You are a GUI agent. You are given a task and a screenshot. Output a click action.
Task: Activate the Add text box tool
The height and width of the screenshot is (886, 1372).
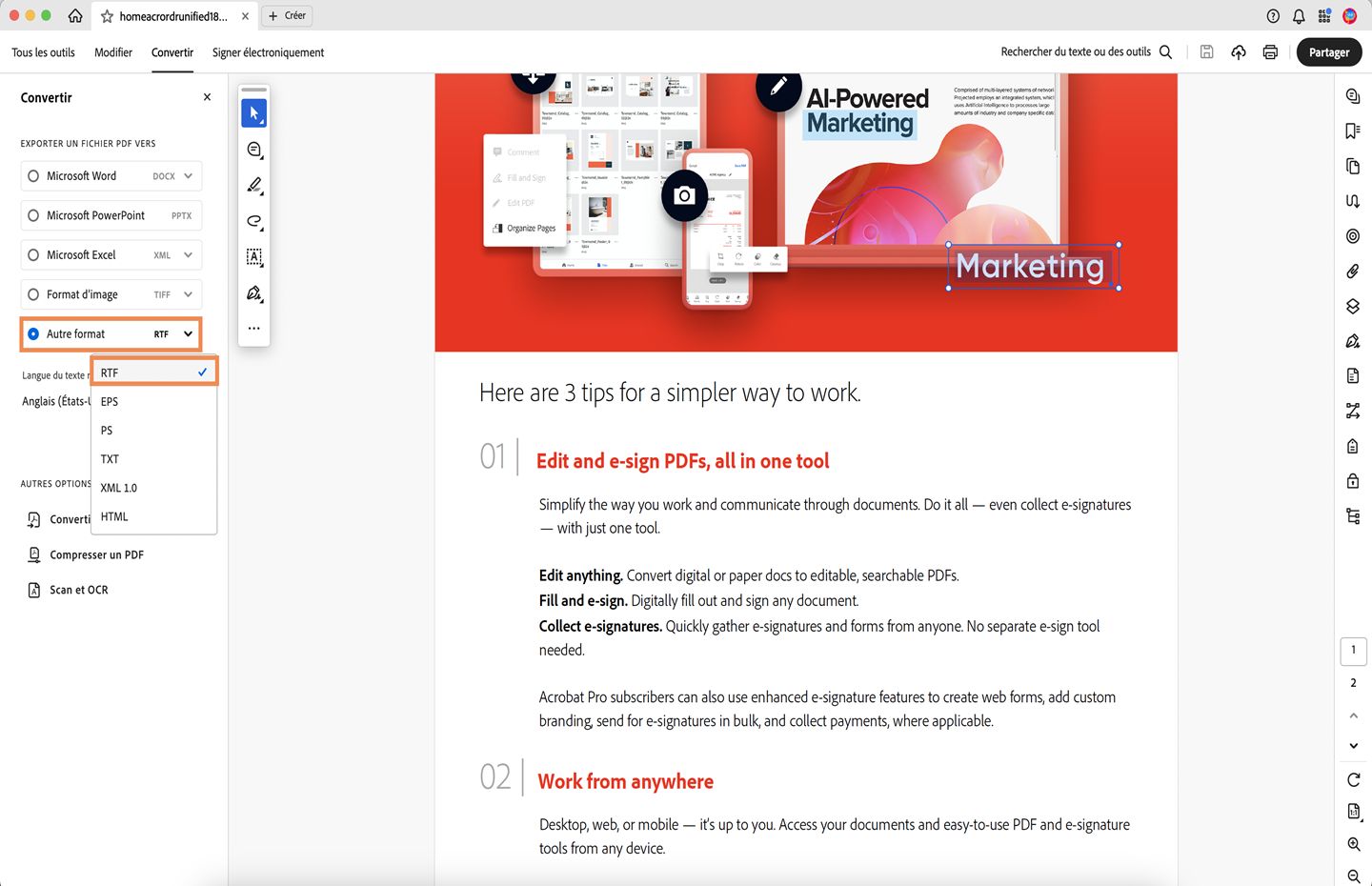[x=253, y=256]
